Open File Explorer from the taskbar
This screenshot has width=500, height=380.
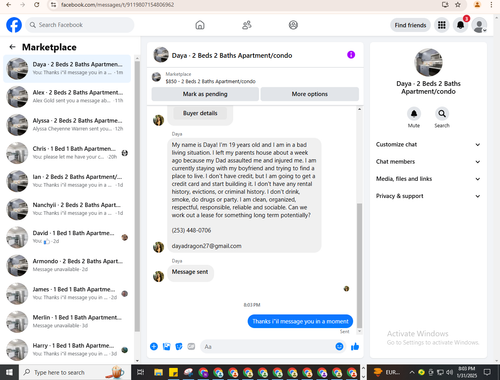[158, 372]
